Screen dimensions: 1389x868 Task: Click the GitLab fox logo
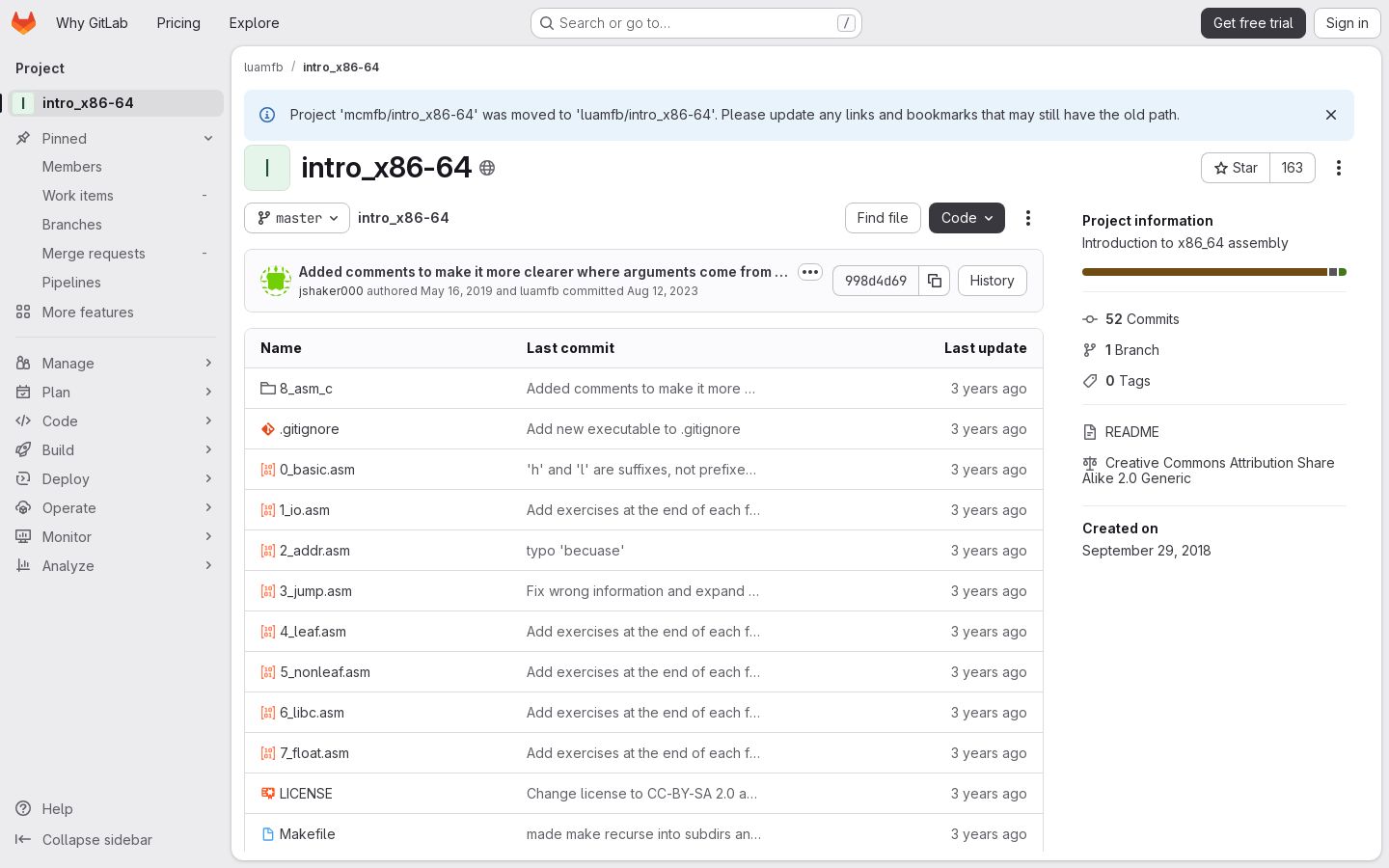[x=23, y=23]
